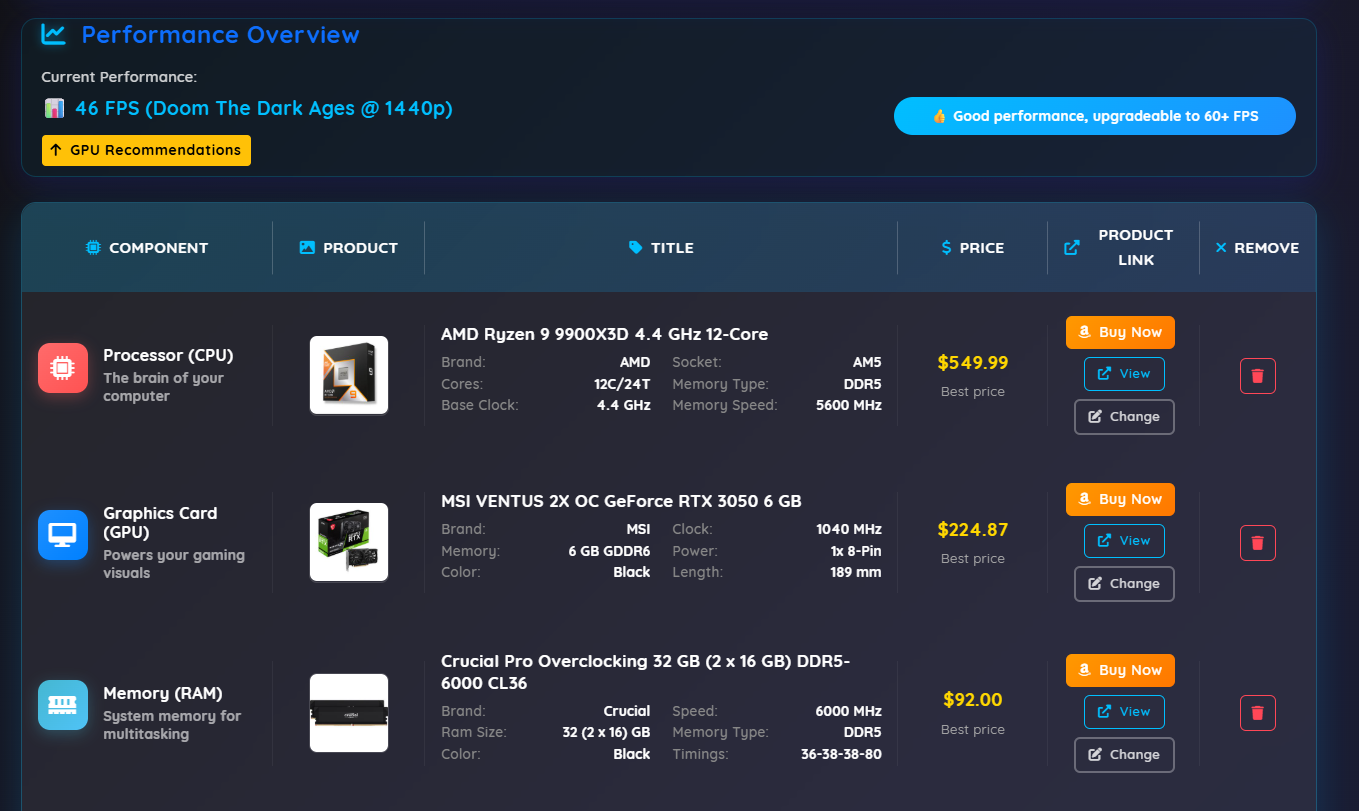Click the Performance Overview chart icon
This screenshot has height=811, width=1359.
52,34
